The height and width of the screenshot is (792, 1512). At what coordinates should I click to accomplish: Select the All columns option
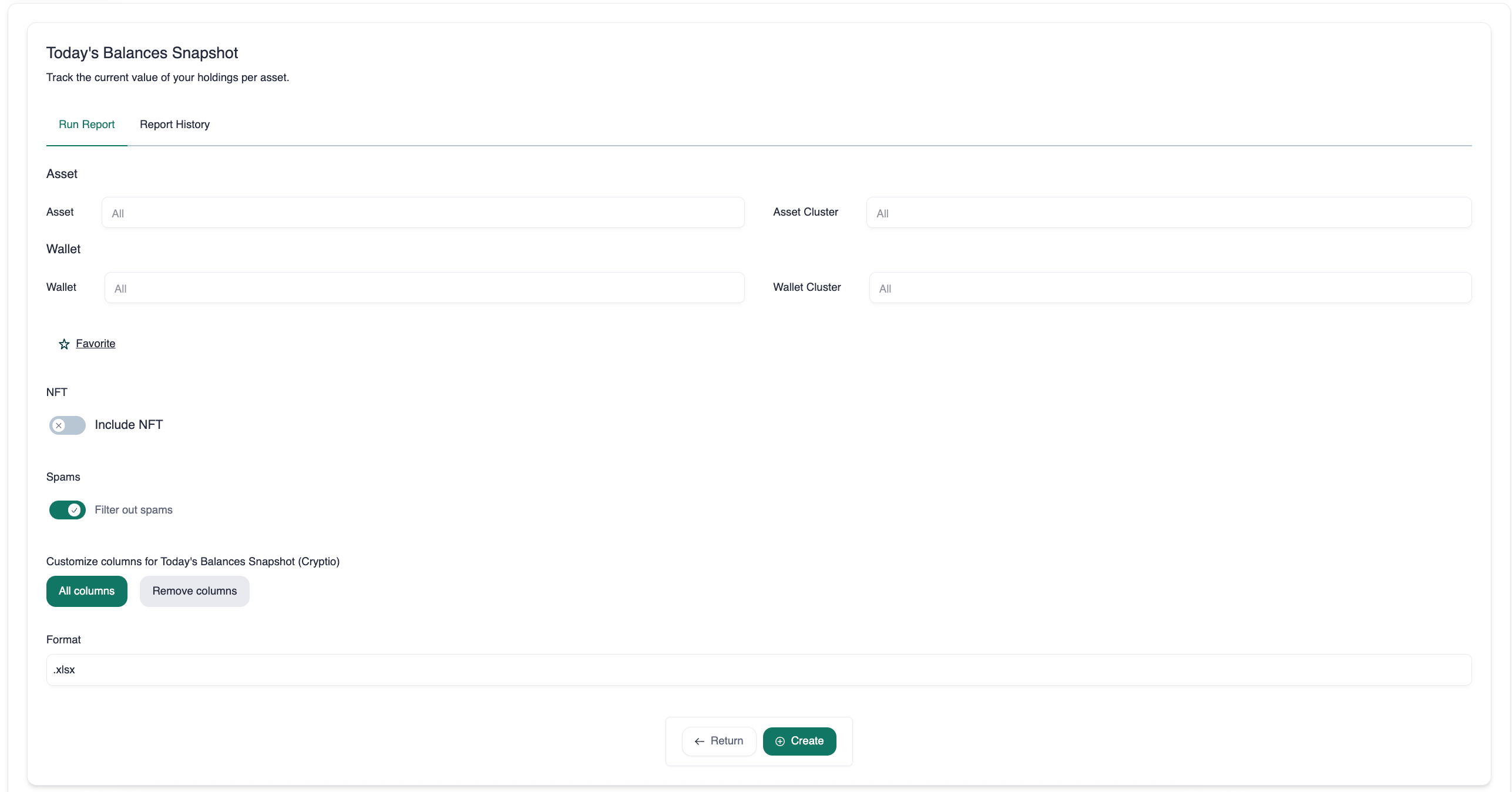coord(86,591)
